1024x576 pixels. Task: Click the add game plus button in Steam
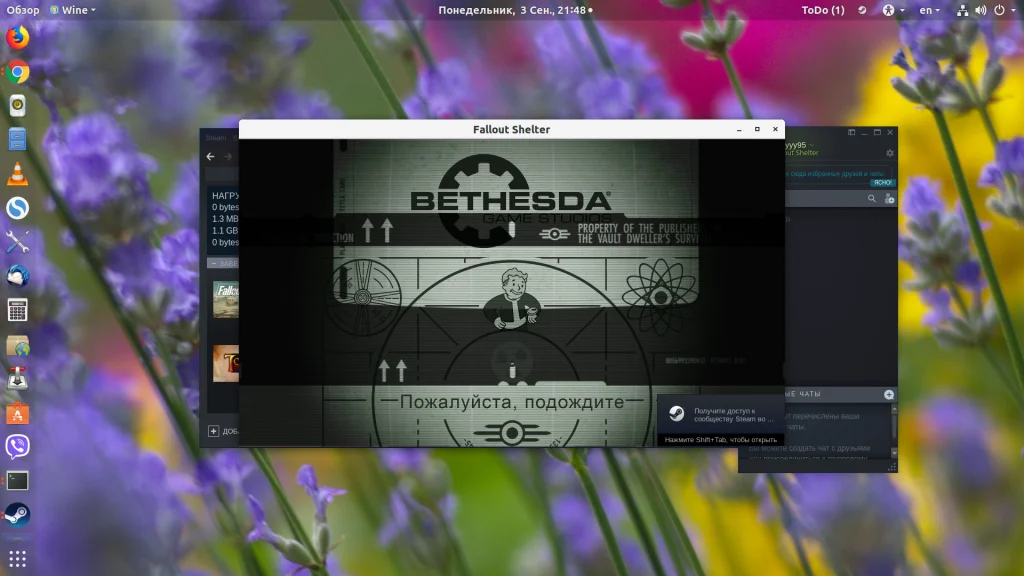[x=214, y=431]
